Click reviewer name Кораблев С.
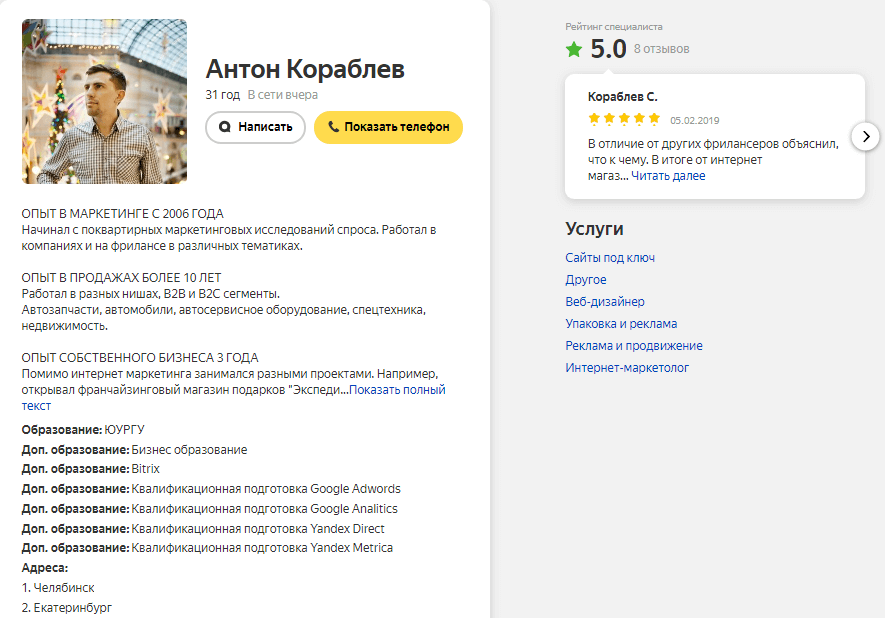This screenshot has height=618, width=885. pyautogui.click(x=623, y=97)
